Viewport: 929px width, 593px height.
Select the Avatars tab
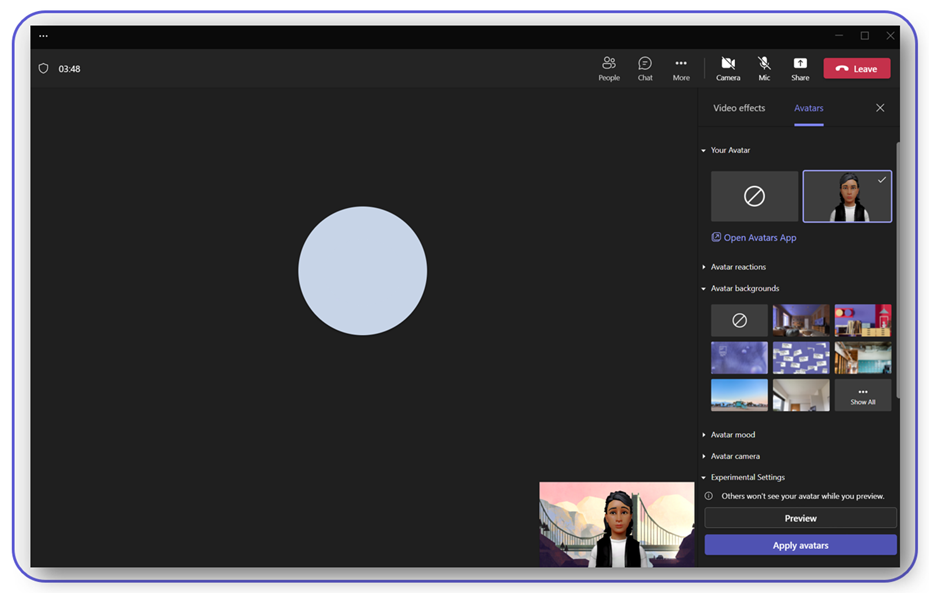click(x=808, y=108)
